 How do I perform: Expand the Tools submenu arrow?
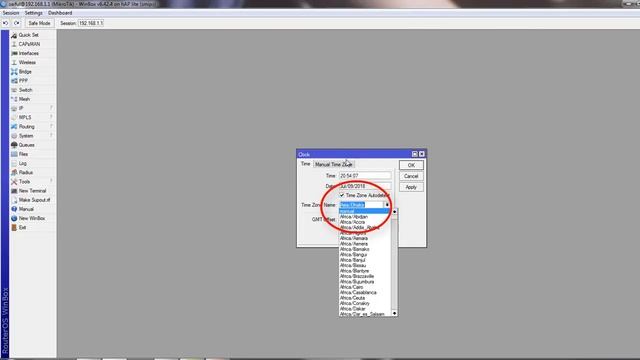pos(51,181)
